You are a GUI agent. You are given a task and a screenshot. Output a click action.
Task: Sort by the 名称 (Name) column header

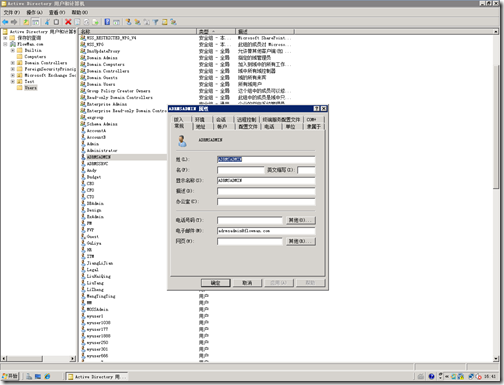pos(138,32)
